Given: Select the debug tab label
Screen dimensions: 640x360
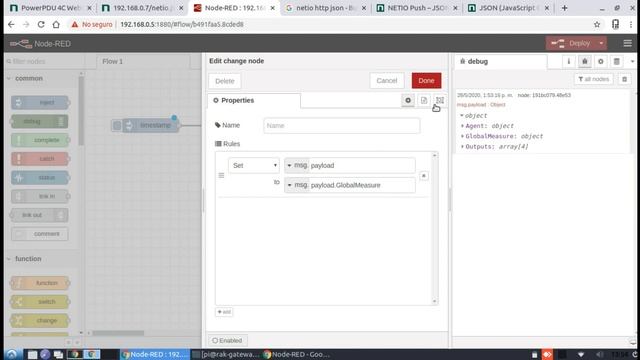Looking at the screenshot, I should coord(478,61).
